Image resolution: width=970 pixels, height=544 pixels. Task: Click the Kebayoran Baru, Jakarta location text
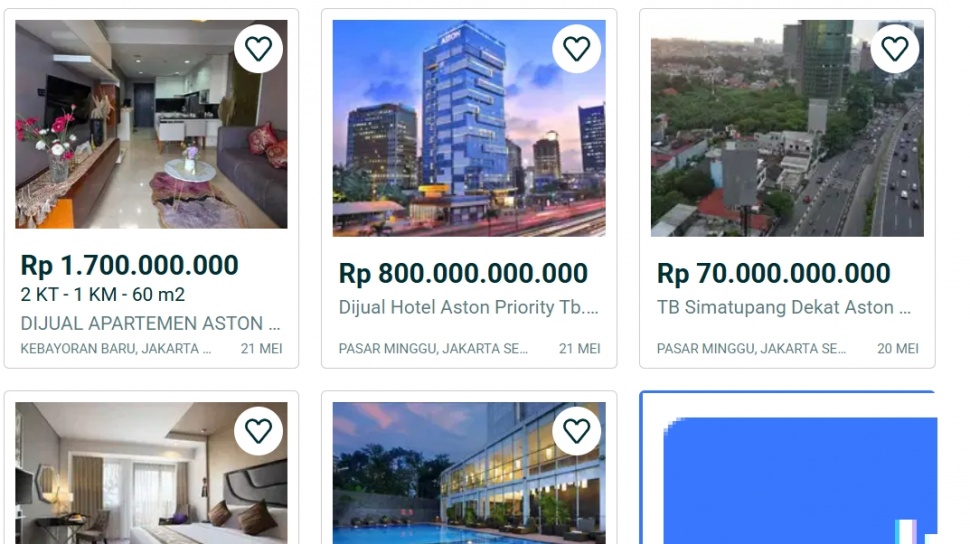point(116,348)
